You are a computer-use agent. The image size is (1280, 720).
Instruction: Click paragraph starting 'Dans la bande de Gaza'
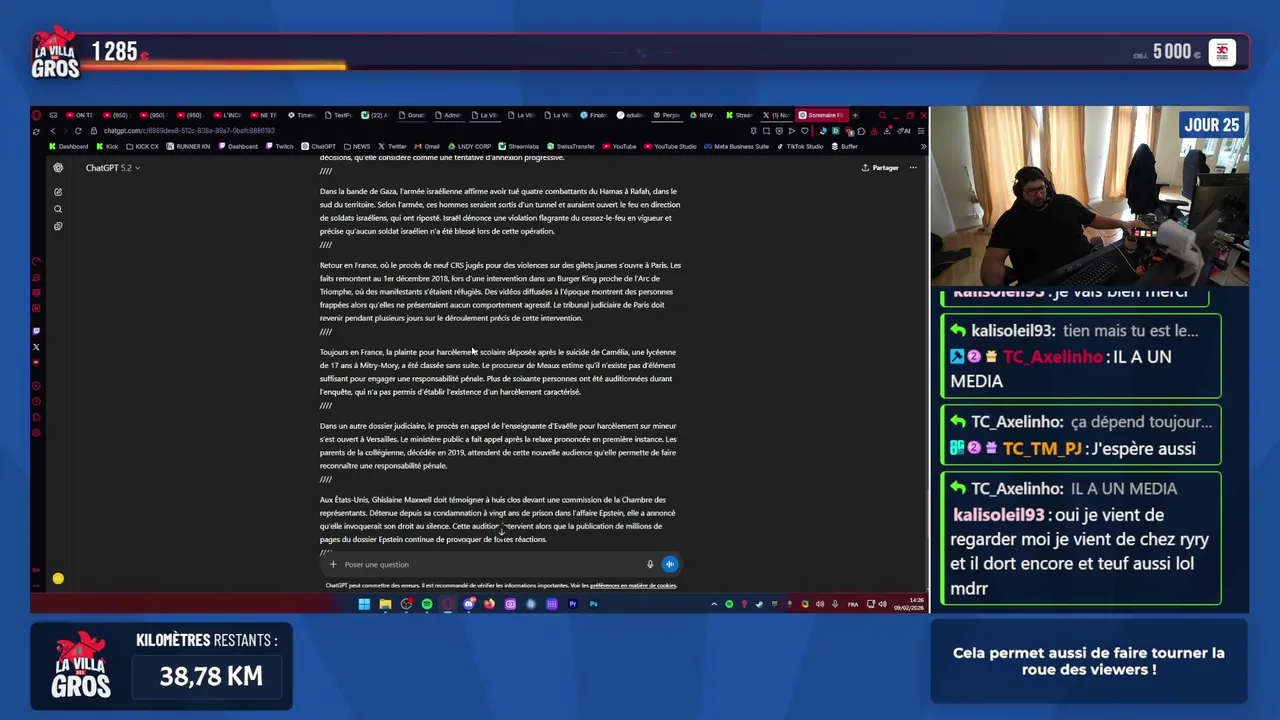[x=500, y=211]
